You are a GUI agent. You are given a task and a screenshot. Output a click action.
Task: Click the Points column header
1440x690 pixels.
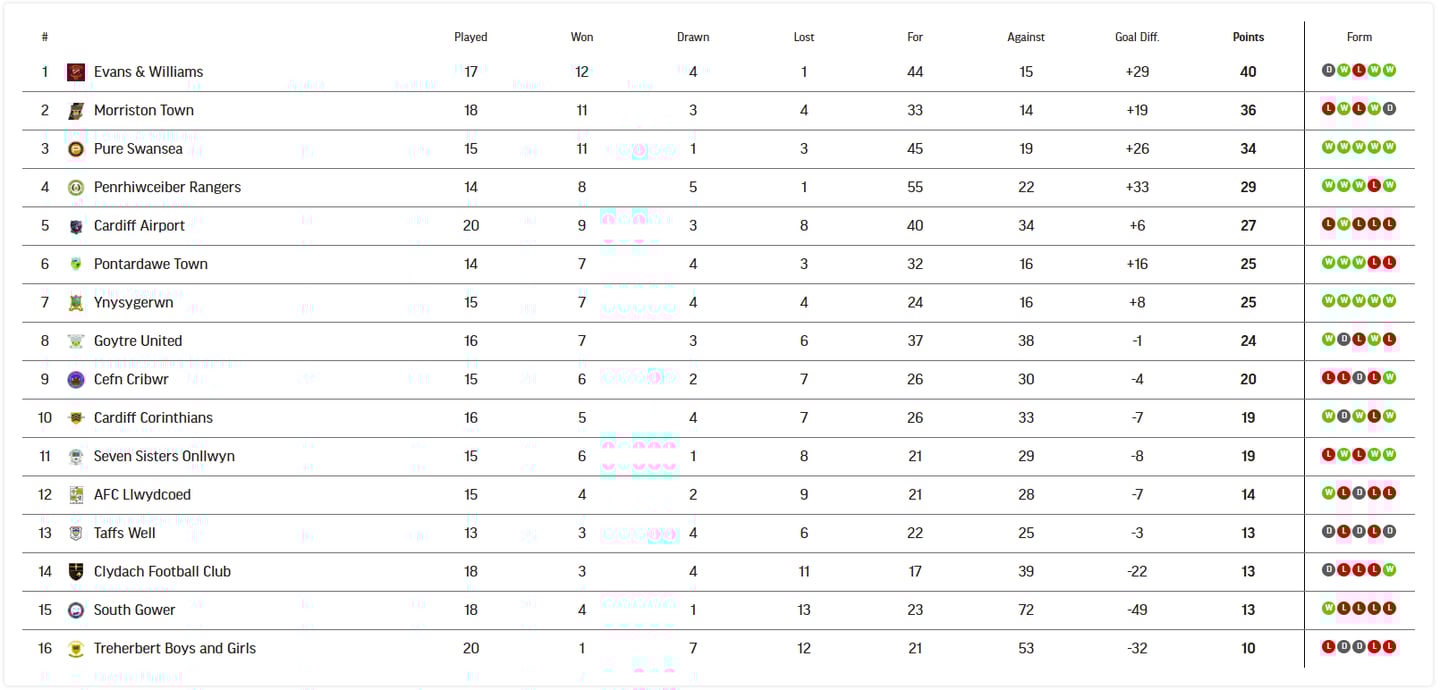click(1248, 37)
